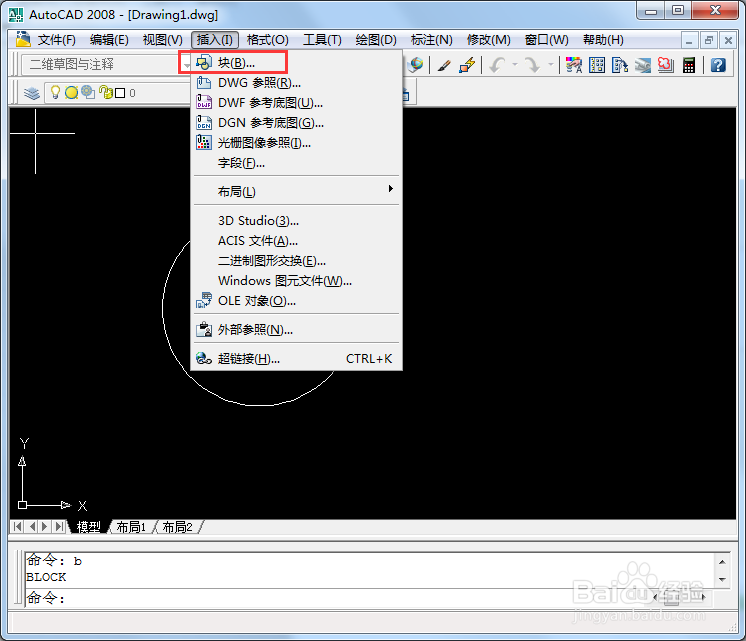Open the 帮助(H) menu
Image resolution: width=746 pixels, height=641 pixels.
pos(603,40)
